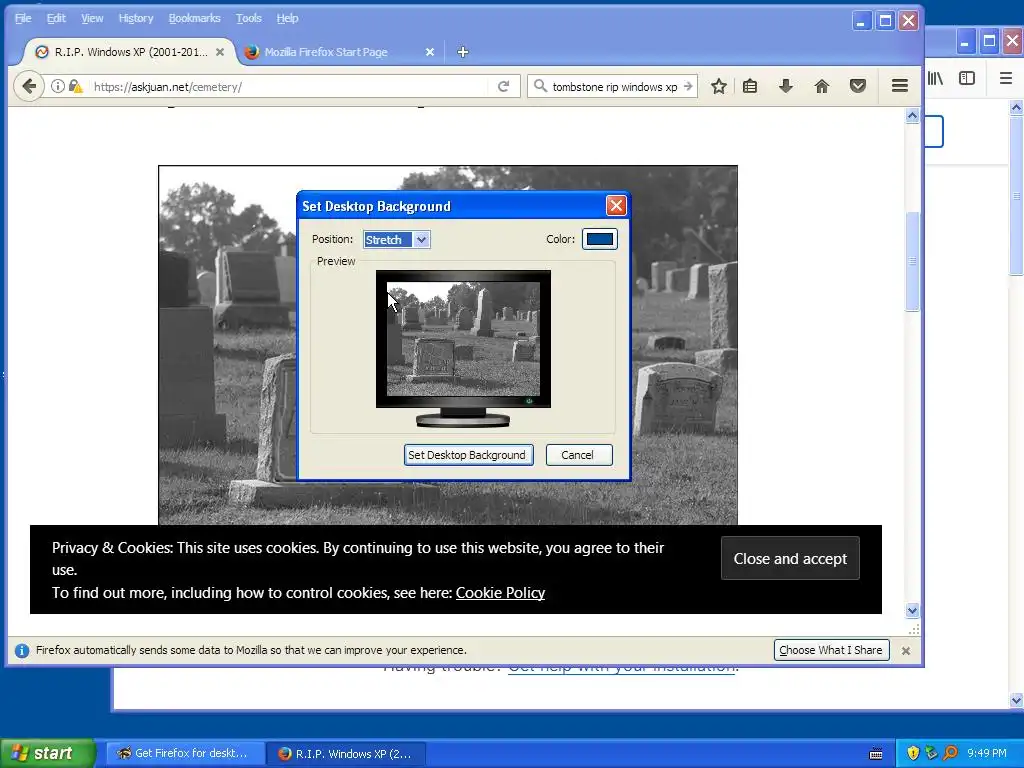The height and width of the screenshot is (768, 1024).
Task: Click the security shield tray icon
Action: coord(913,753)
